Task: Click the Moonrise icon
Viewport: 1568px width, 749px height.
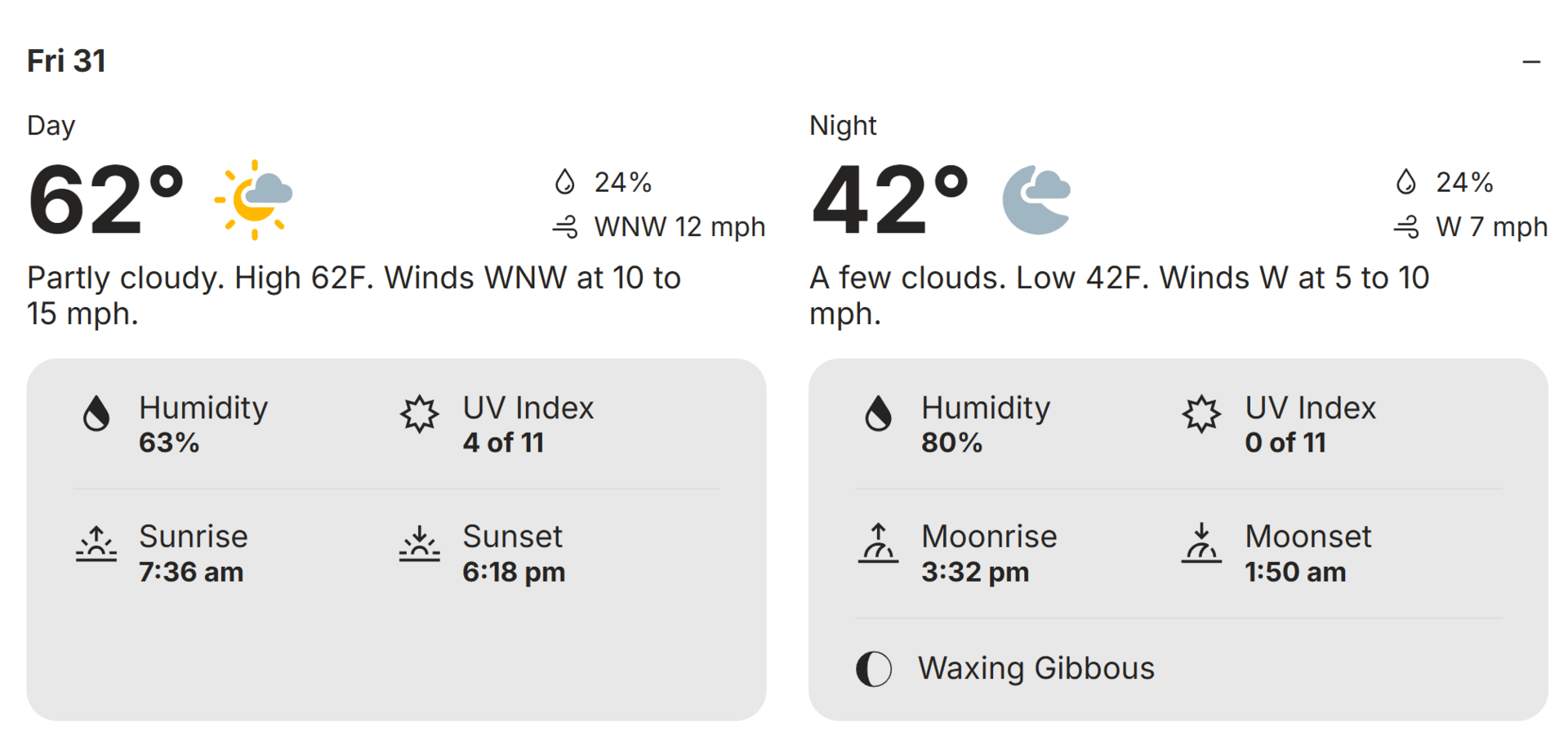Action: (879, 543)
